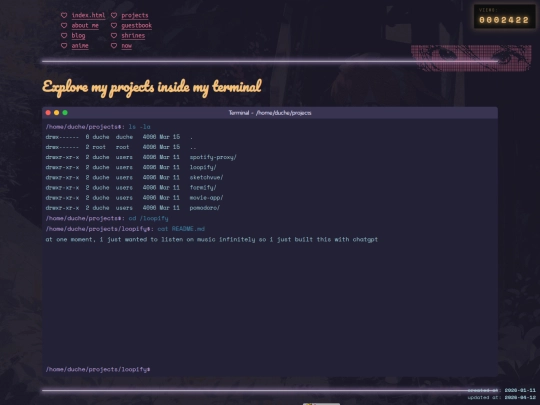The image size is (540, 405).
Task: Click heart icon beside now
Action: pyautogui.click(x=114, y=45)
